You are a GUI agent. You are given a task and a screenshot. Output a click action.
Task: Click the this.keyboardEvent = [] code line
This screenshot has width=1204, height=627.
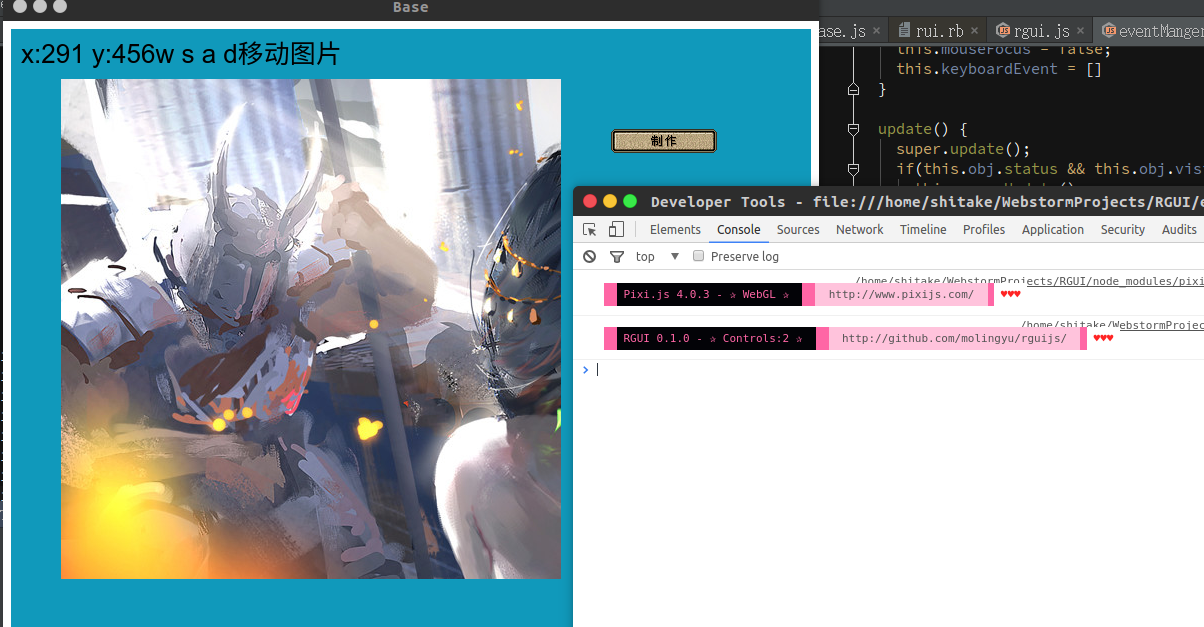click(999, 69)
